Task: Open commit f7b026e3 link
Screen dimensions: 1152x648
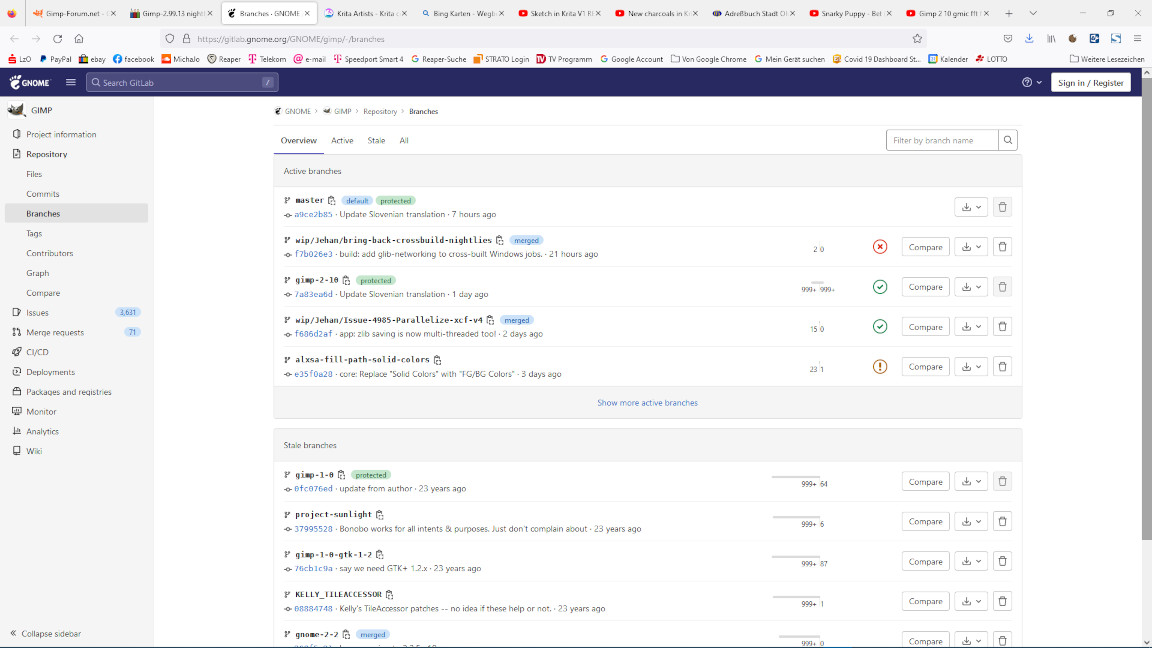Action: pyautogui.click(x=313, y=254)
